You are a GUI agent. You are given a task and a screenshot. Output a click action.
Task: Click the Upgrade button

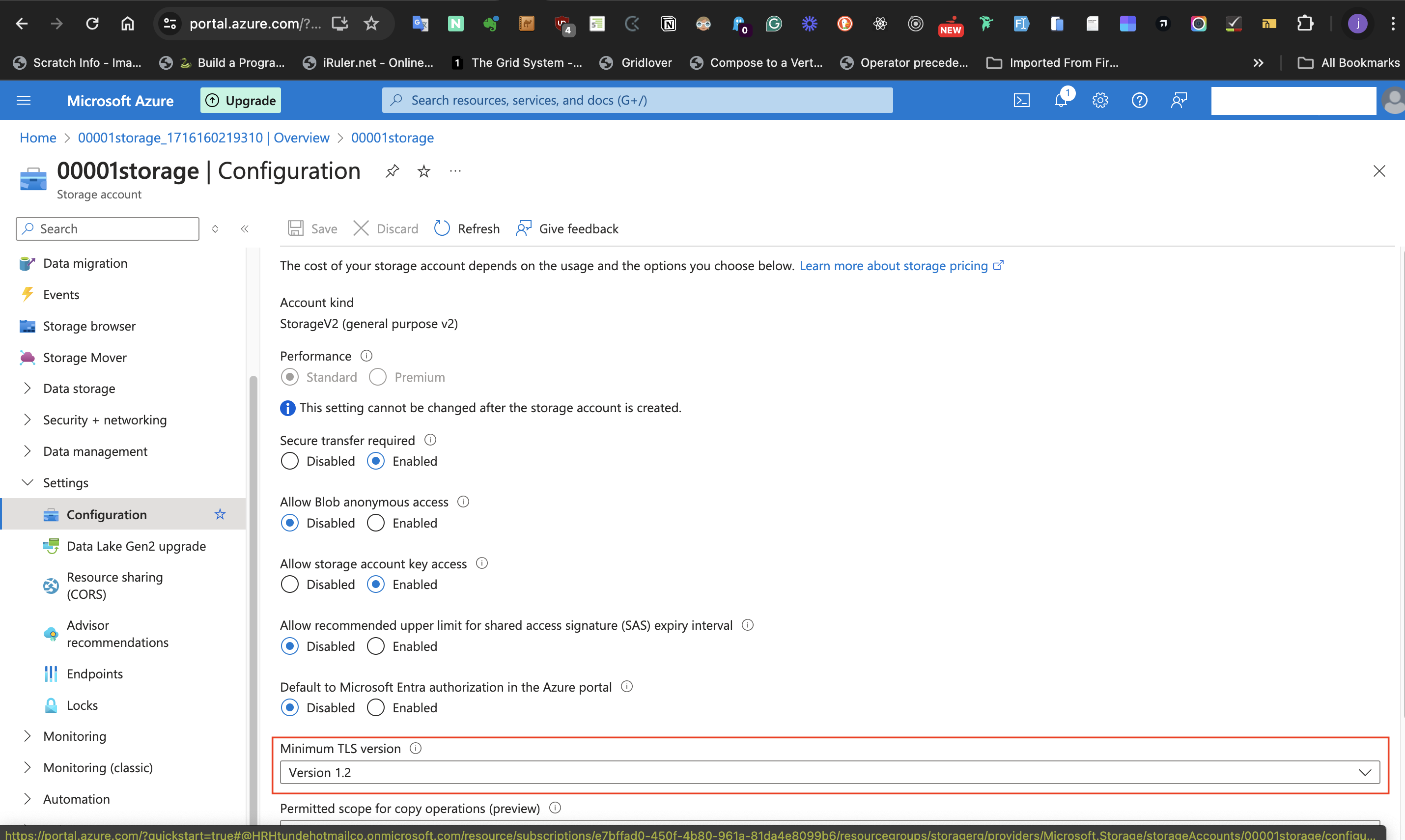tap(240, 100)
